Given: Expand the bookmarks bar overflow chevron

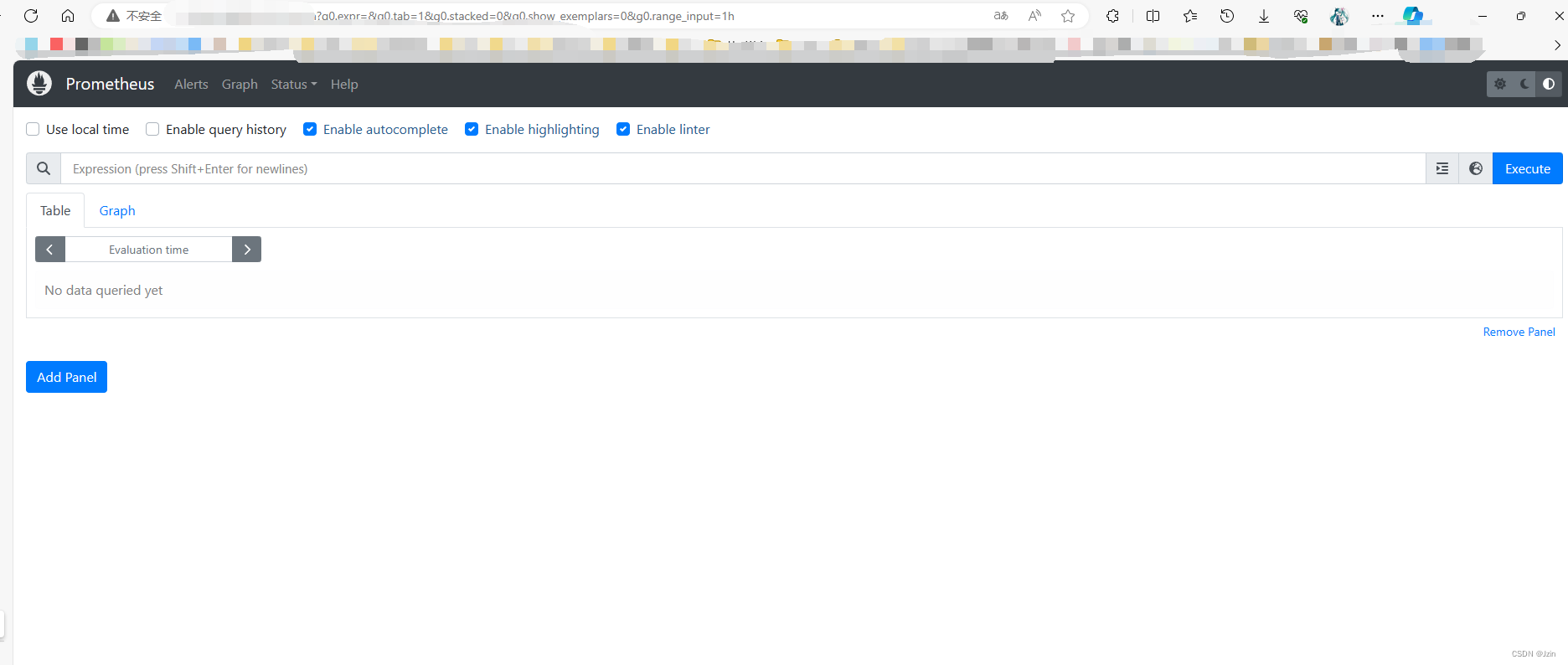Looking at the screenshot, I should (1557, 45).
